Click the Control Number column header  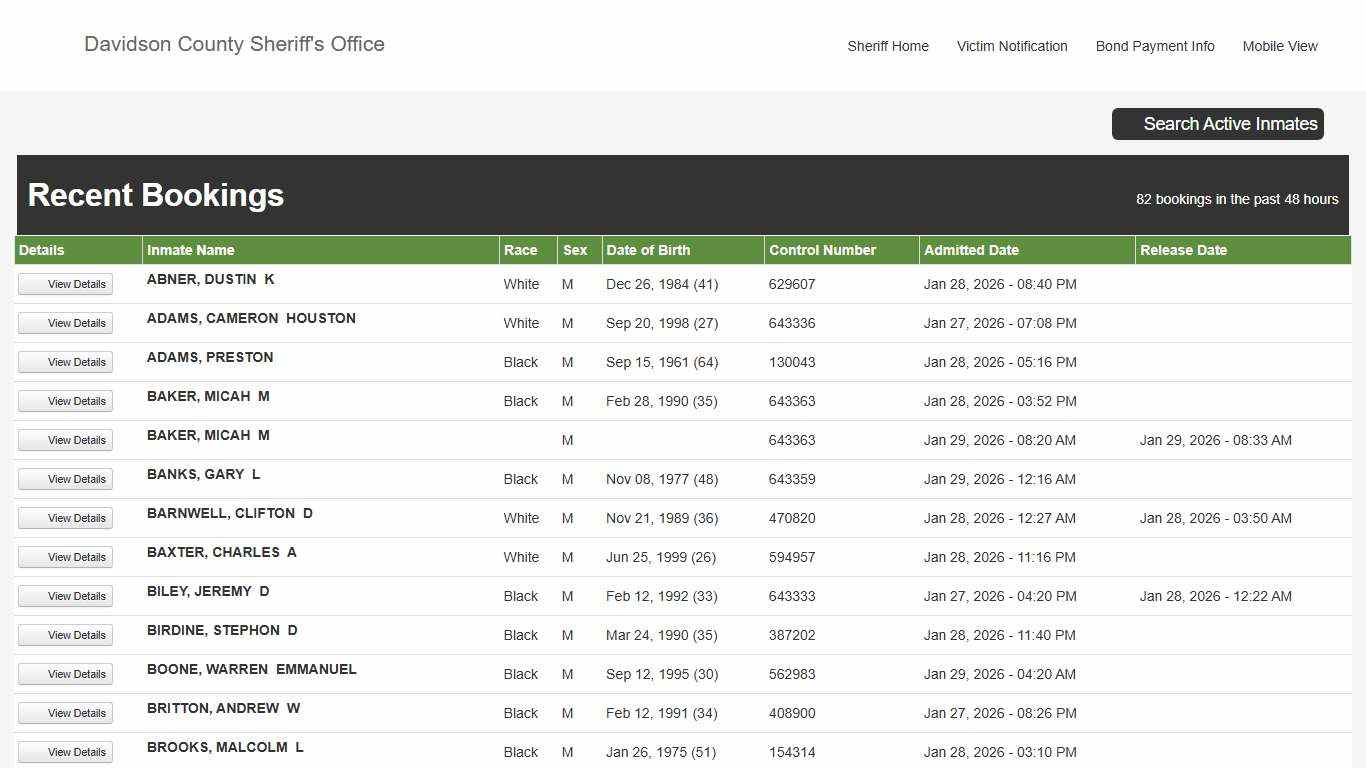822,250
